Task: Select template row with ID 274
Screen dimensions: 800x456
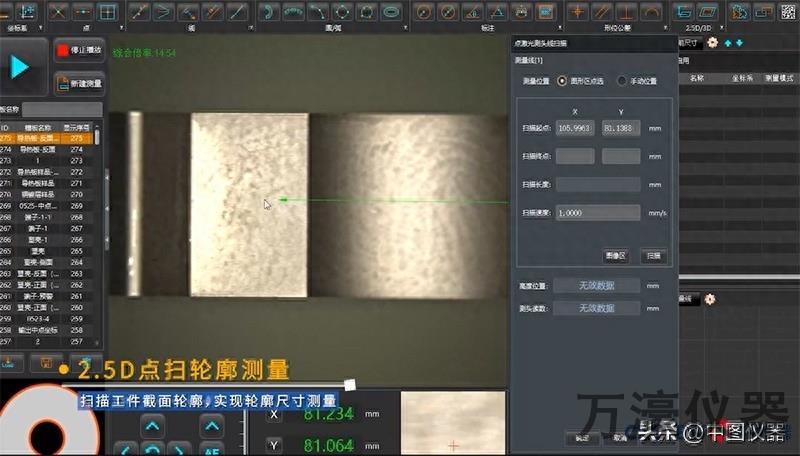Action: coord(46,149)
